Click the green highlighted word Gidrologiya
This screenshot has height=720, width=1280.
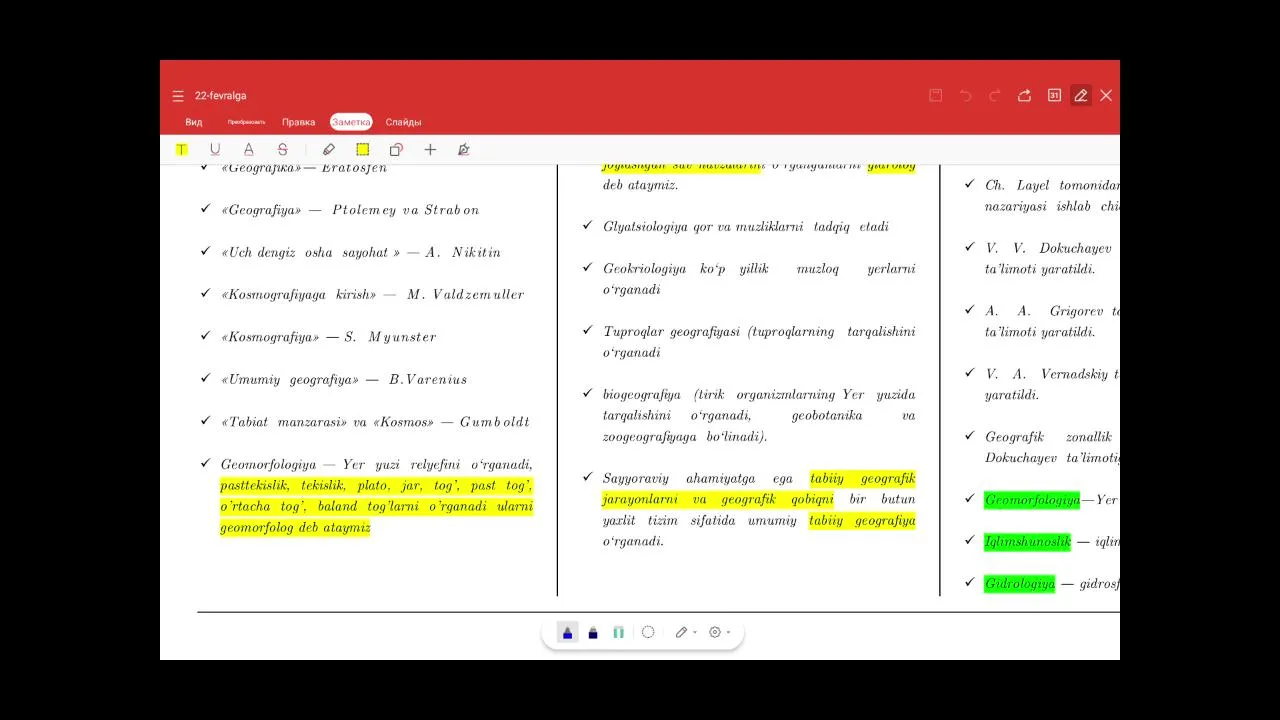pos(1019,584)
